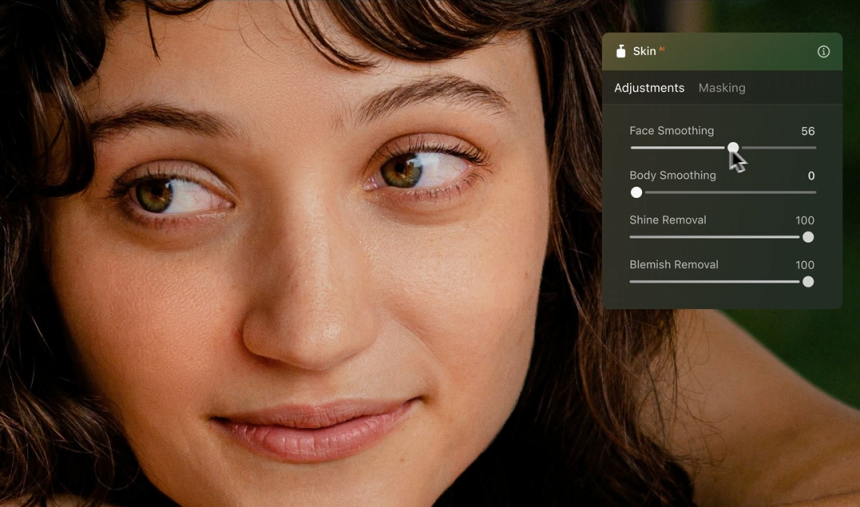The width and height of the screenshot is (860, 507).
Task: Click the Body Smoothing slider handle
Action: [636, 193]
